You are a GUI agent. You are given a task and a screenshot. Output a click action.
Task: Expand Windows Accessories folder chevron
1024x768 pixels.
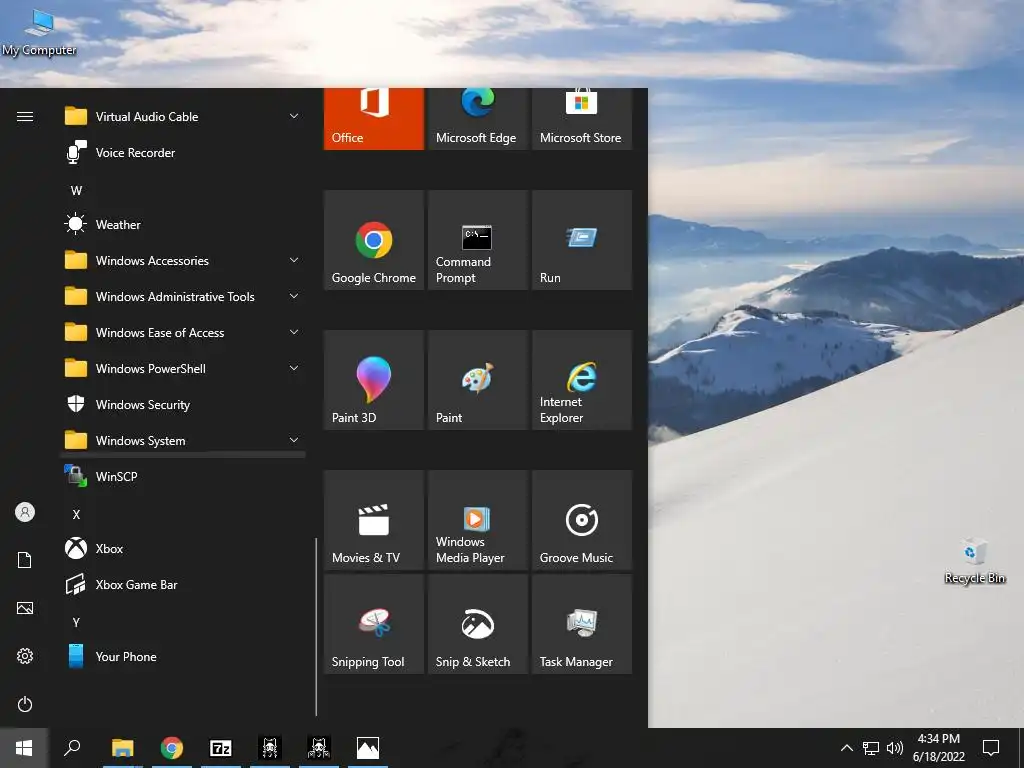pyautogui.click(x=294, y=260)
